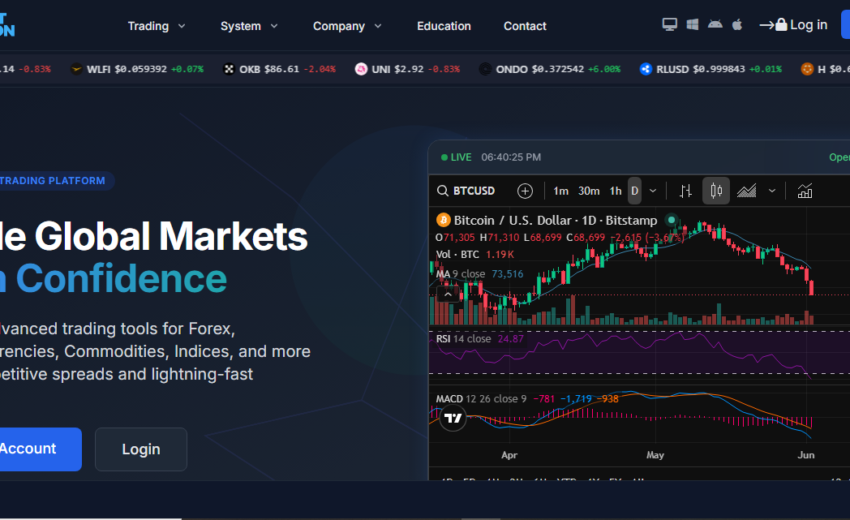Click the Log in link in header

(808, 25)
